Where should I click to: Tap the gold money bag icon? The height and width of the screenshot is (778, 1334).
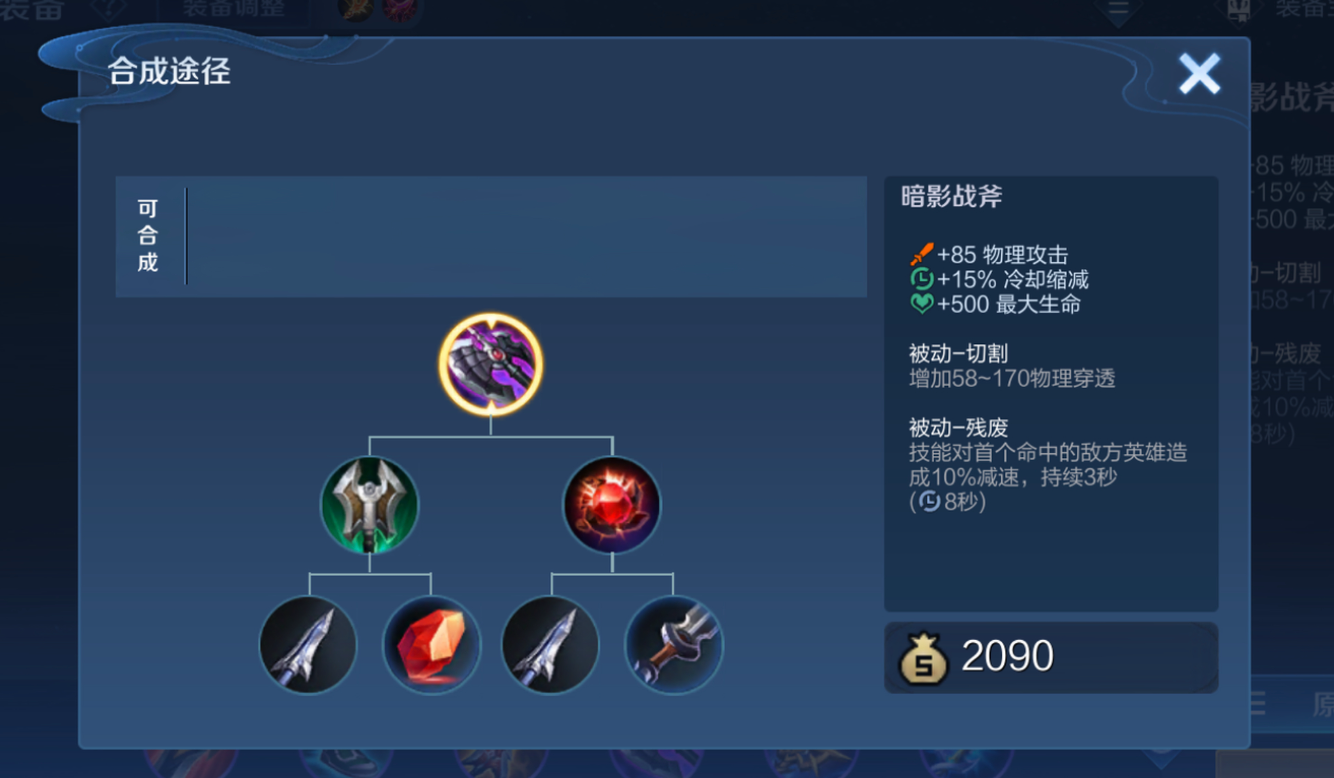[923, 658]
